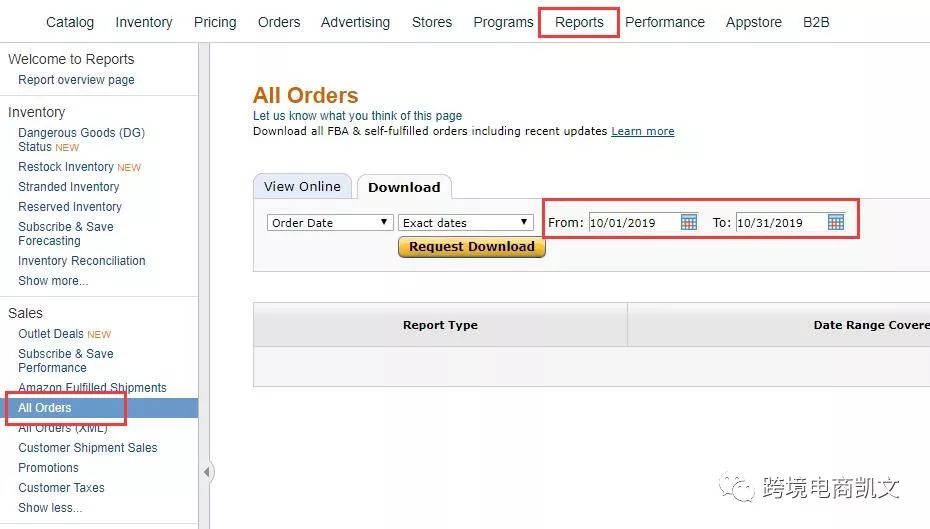The width and height of the screenshot is (930, 529).
Task: Expand Inventory list with Show more
Action: click(53, 281)
